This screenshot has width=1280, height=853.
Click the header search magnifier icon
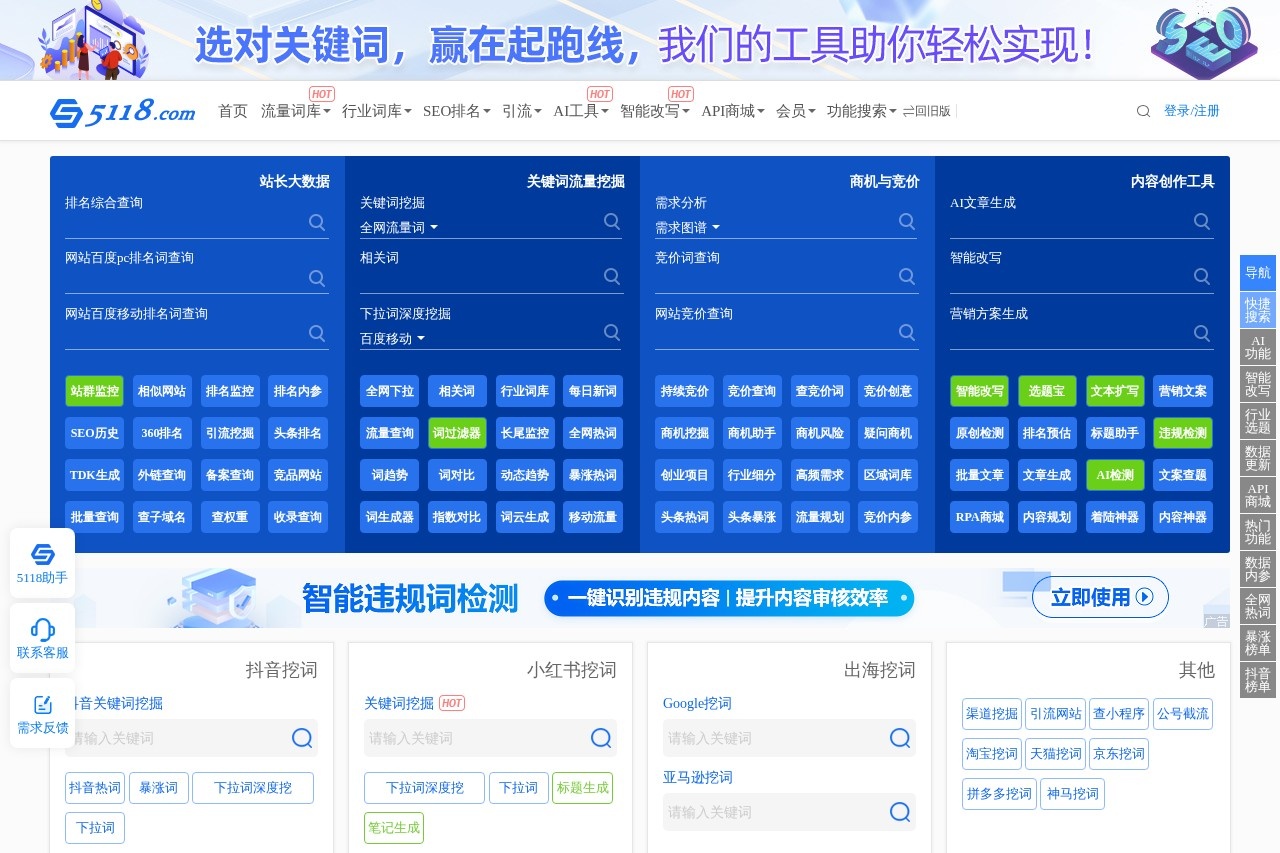coord(1143,111)
